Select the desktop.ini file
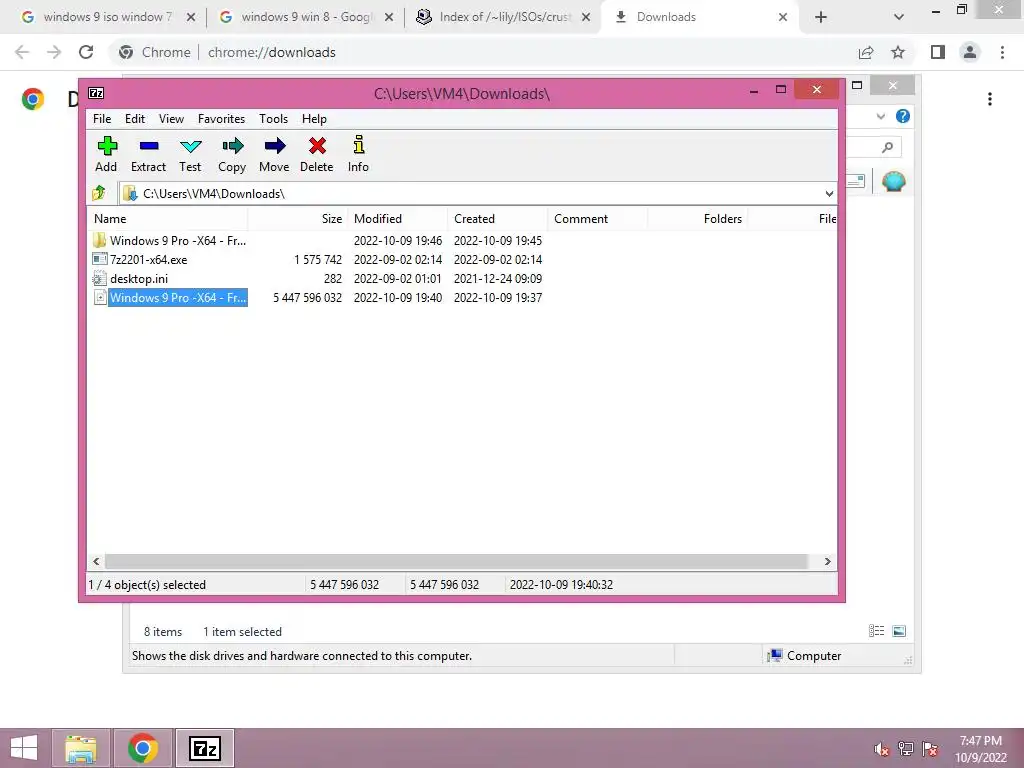This screenshot has height=768, width=1024. pos(131,278)
